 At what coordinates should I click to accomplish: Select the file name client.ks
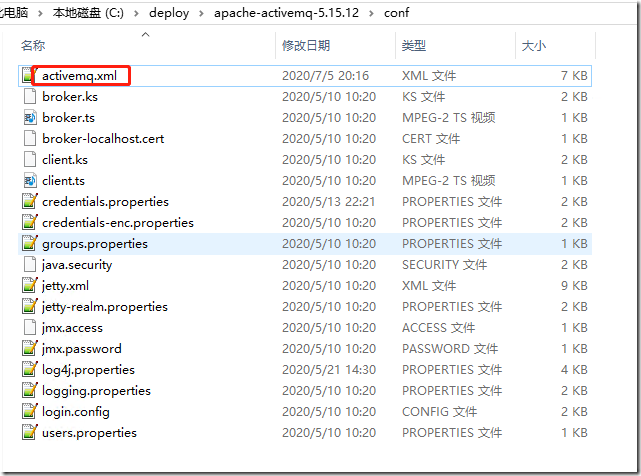click(x=65, y=159)
